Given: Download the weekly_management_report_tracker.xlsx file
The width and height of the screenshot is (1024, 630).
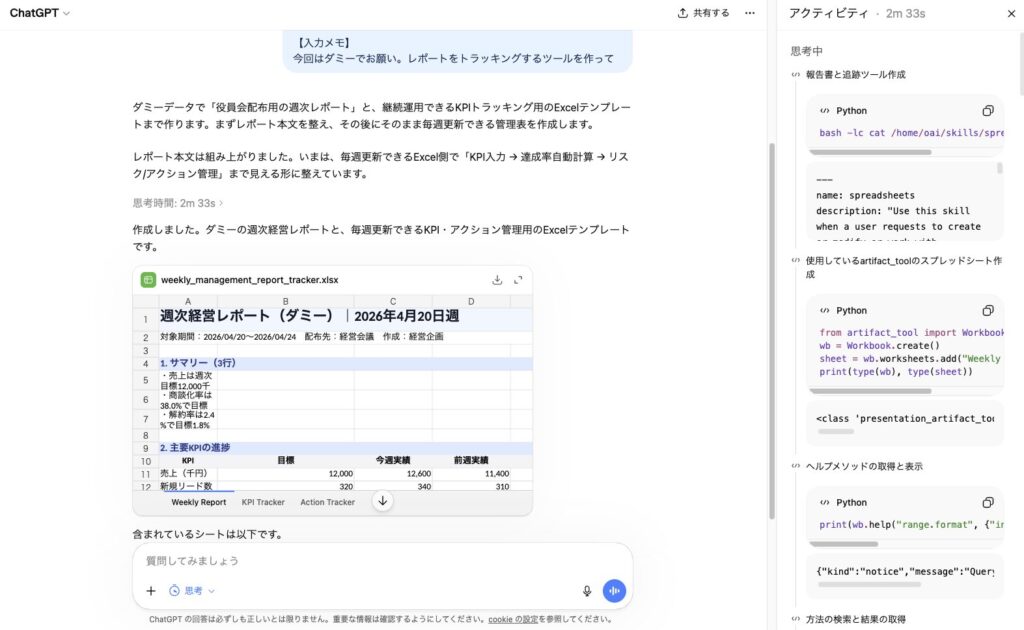Looking at the screenshot, I should click(497, 280).
